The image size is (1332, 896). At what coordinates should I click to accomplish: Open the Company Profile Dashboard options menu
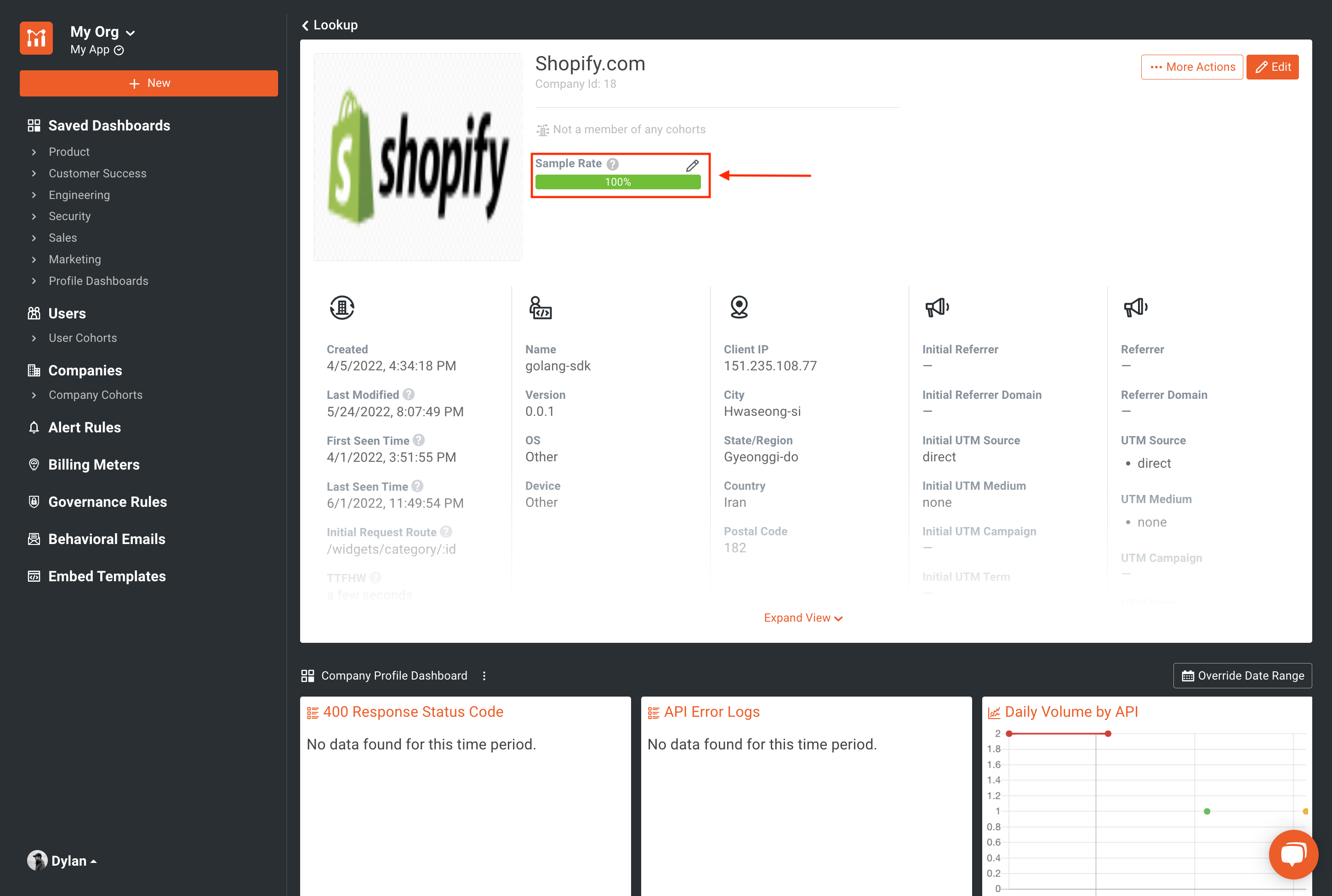click(x=484, y=675)
